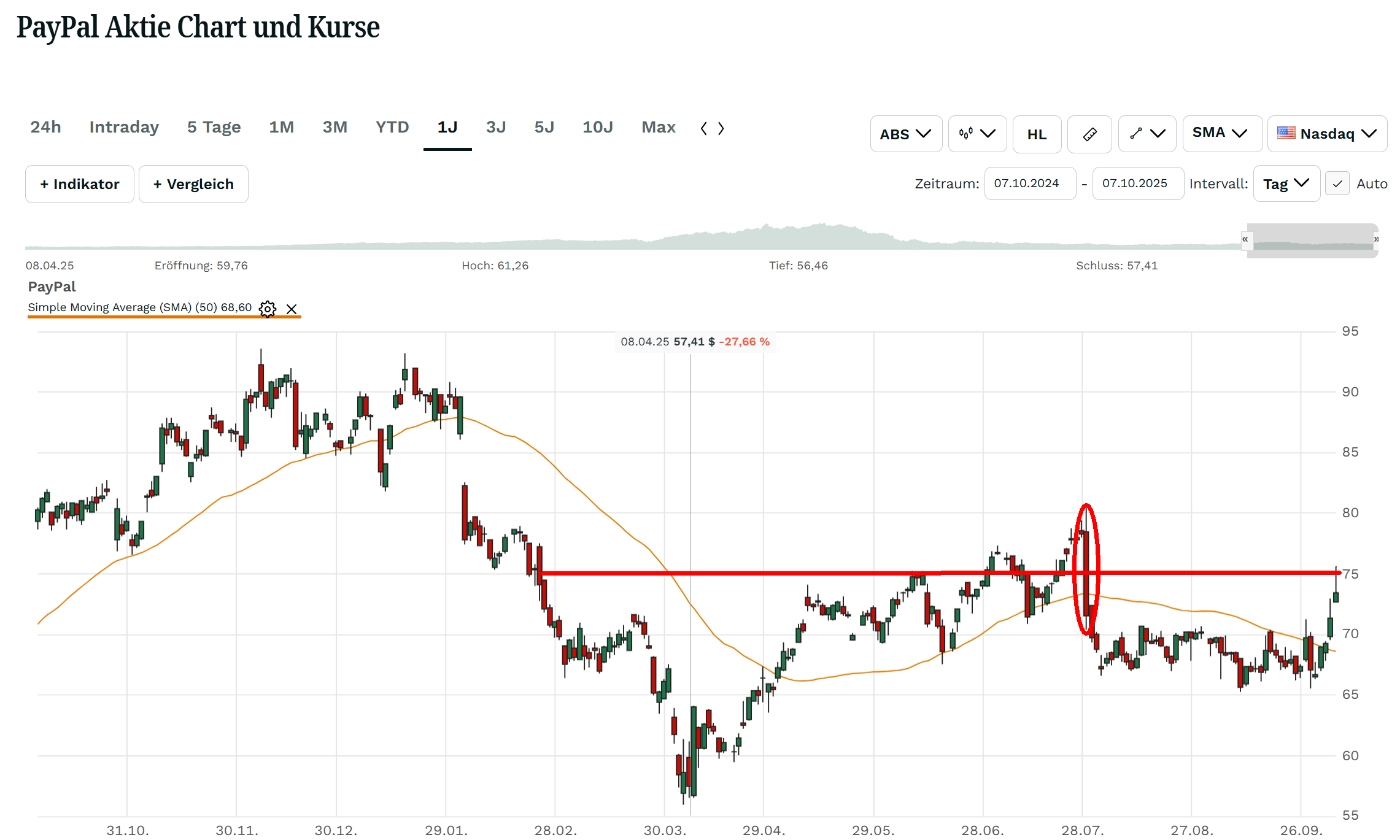Select the YTD time range tab
Viewport: 1400px width, 840px height.
[x=392, y=127]
